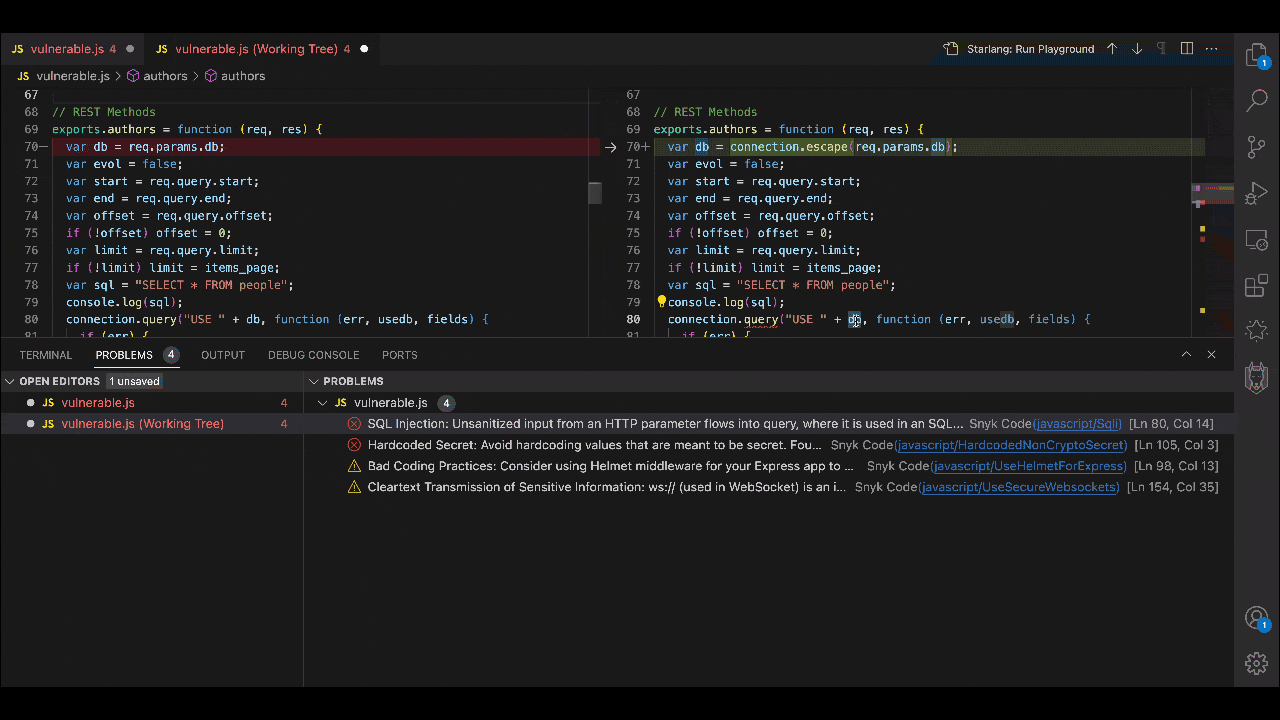
Task: Select the Hardcoded Secret problem row
Action: [768, 445]
